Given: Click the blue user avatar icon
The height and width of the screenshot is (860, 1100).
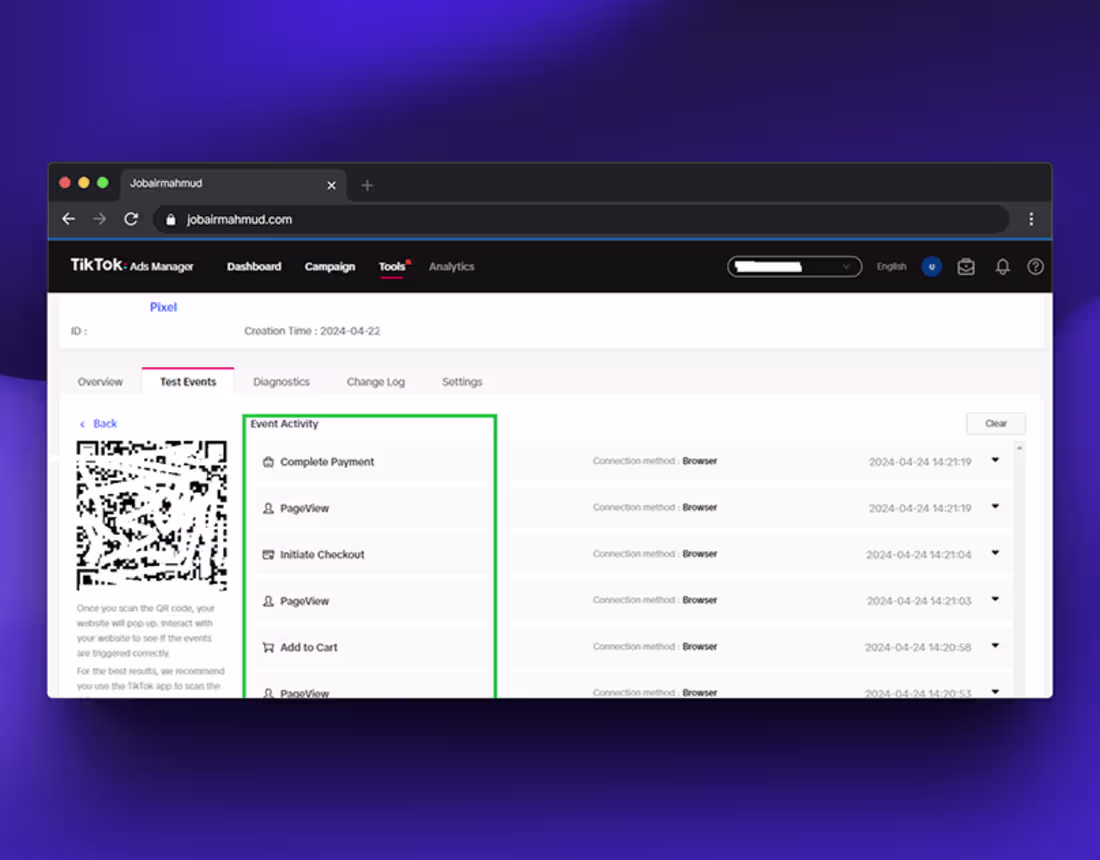Looking at the screenshot, I should (x=931, y=267).
